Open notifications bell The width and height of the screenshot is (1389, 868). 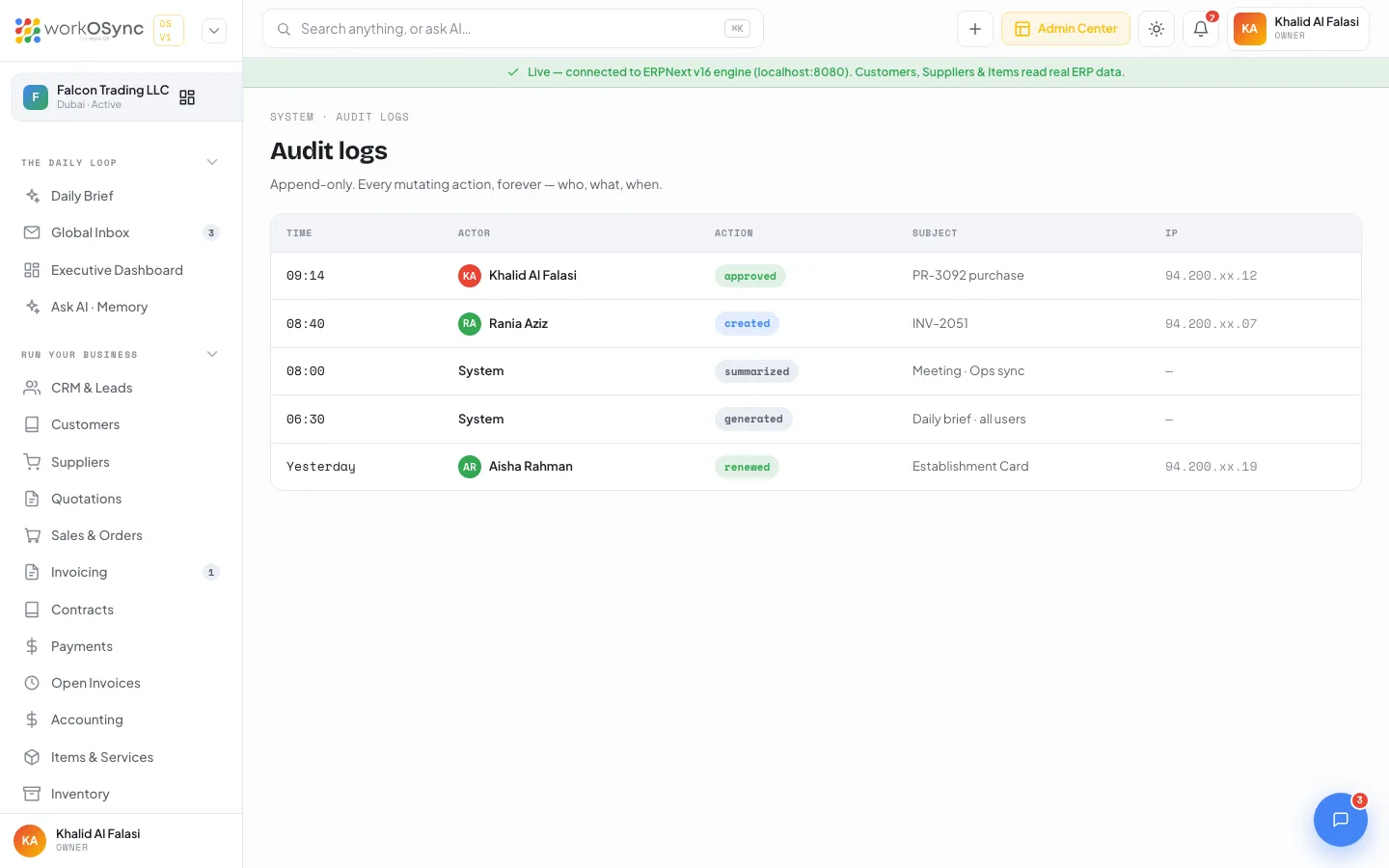point(1201,29)
